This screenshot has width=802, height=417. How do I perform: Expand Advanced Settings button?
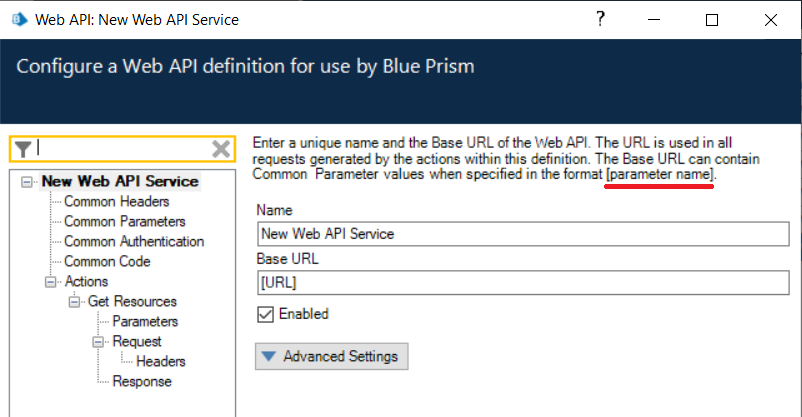click(x=331, y=356)
